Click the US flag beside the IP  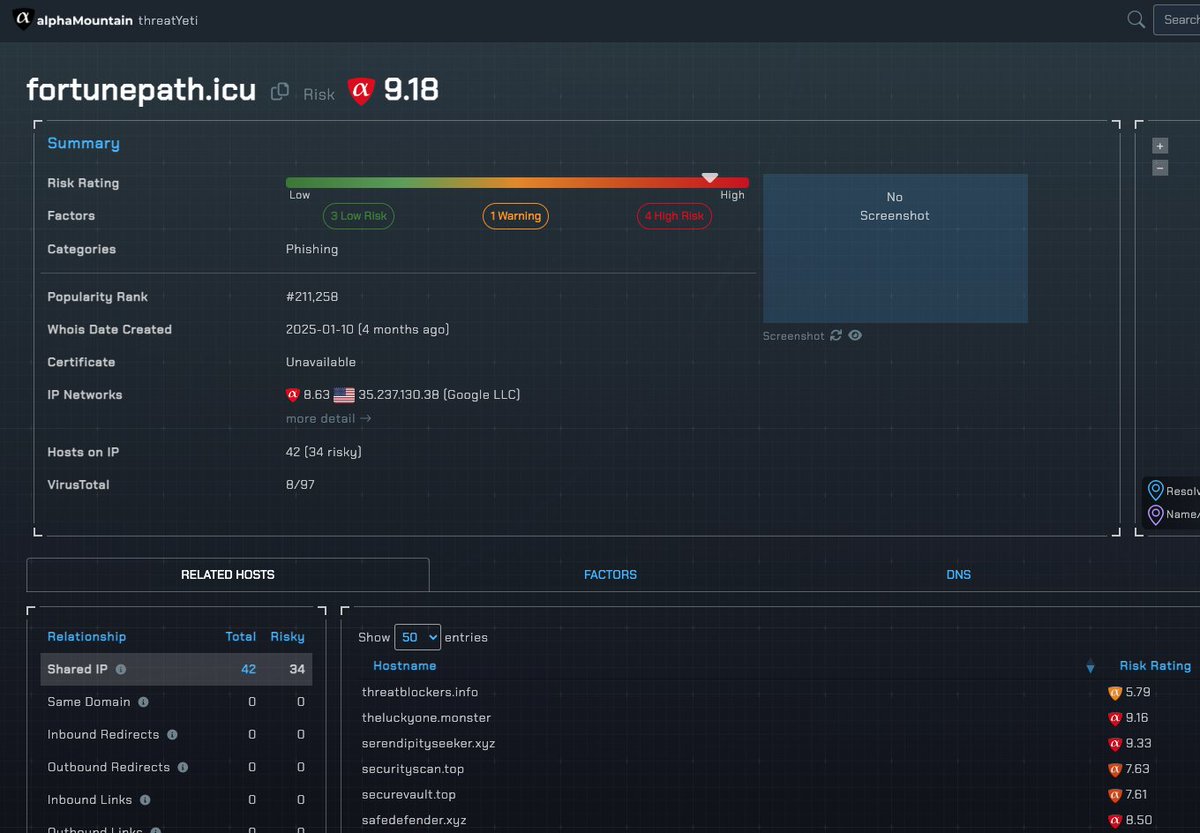pyautogui.click(x=344, y=395)
